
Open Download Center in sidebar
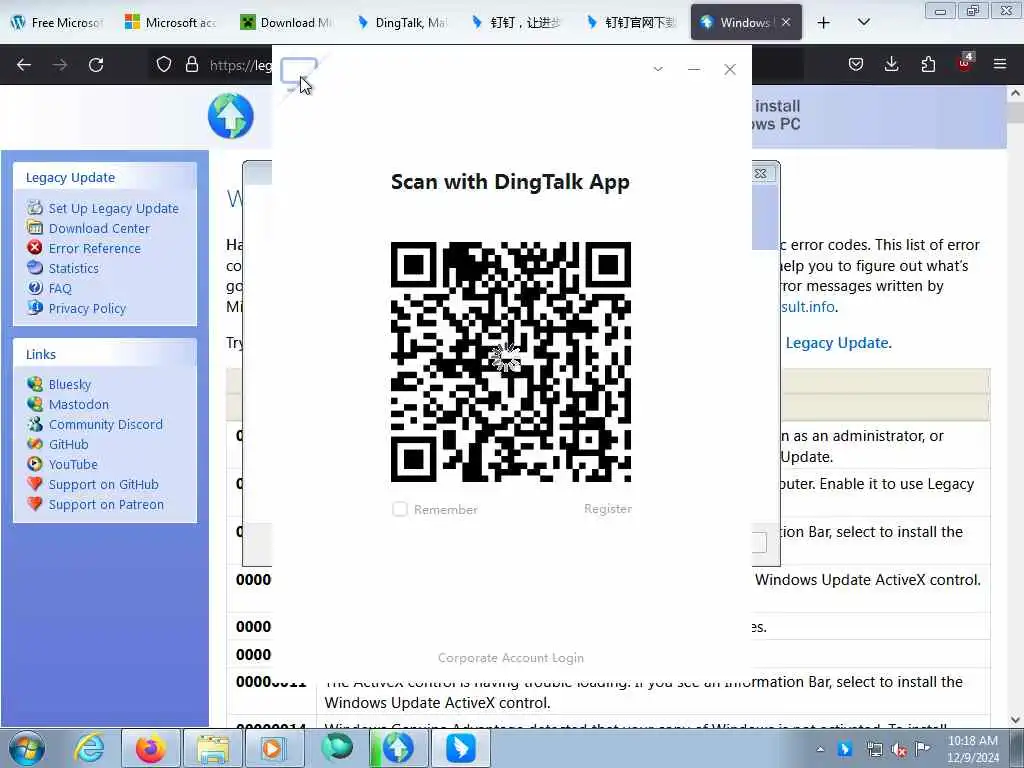pos(99,229)
